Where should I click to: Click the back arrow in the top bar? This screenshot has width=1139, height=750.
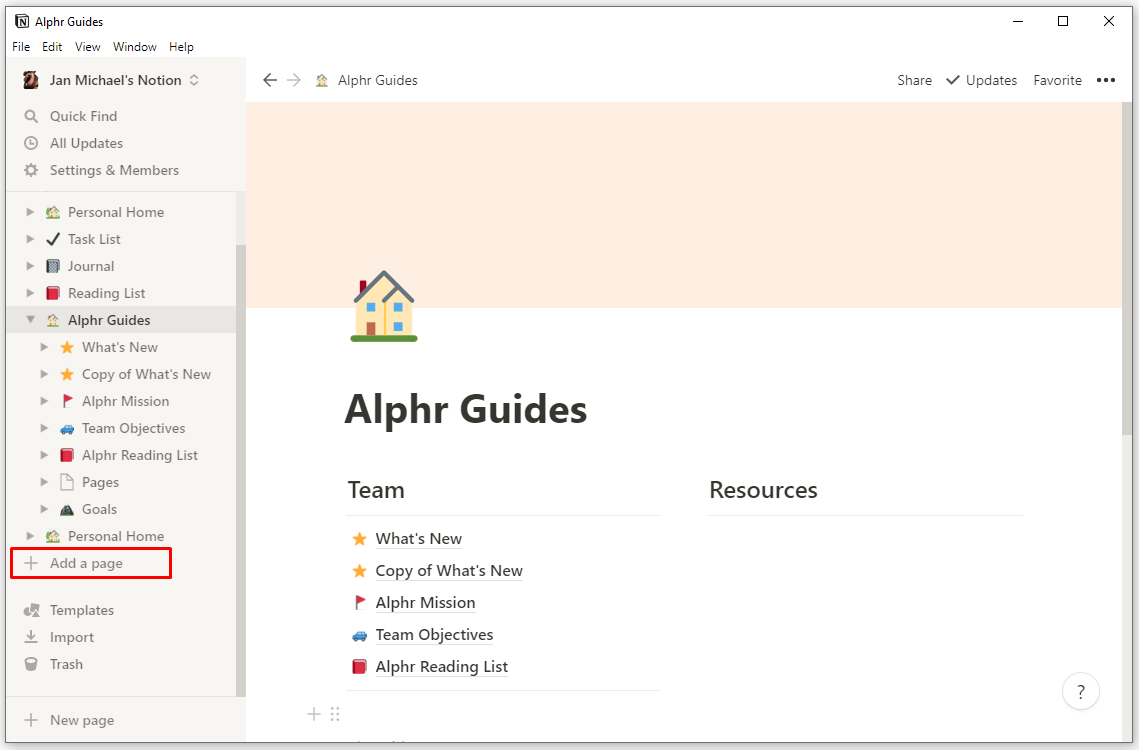coord(269,80)
